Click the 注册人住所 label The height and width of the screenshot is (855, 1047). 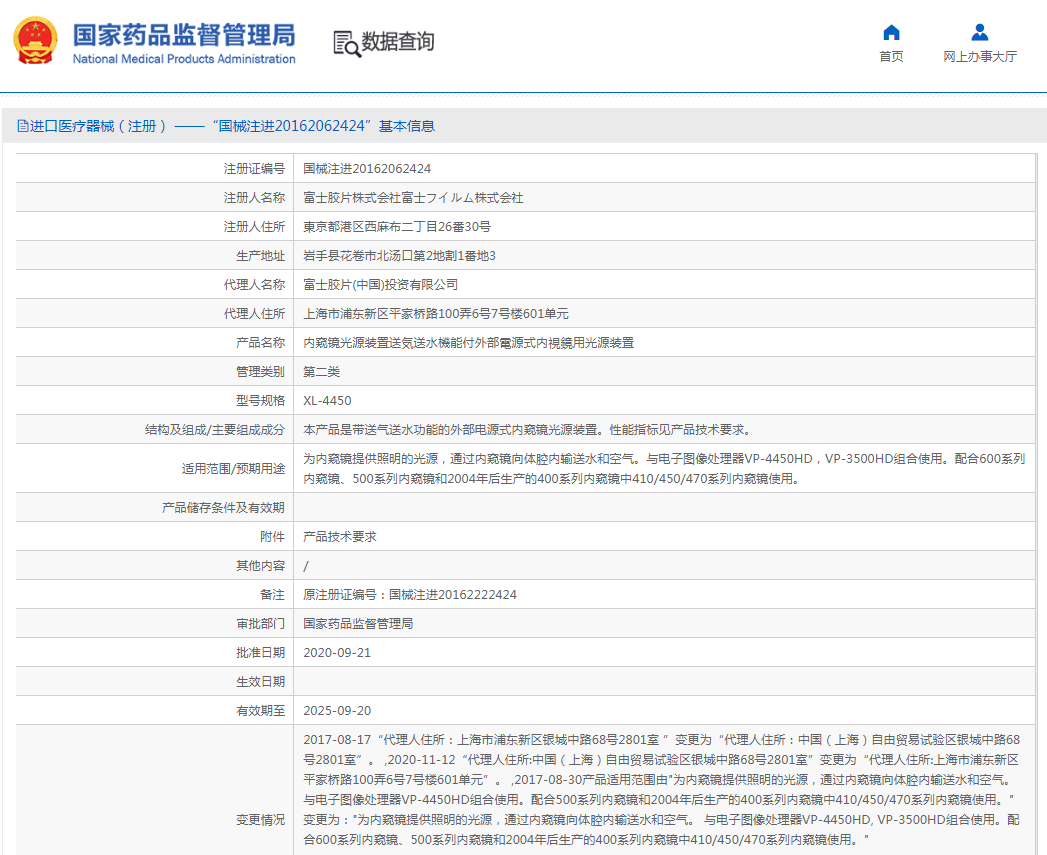tap(254, 226)
